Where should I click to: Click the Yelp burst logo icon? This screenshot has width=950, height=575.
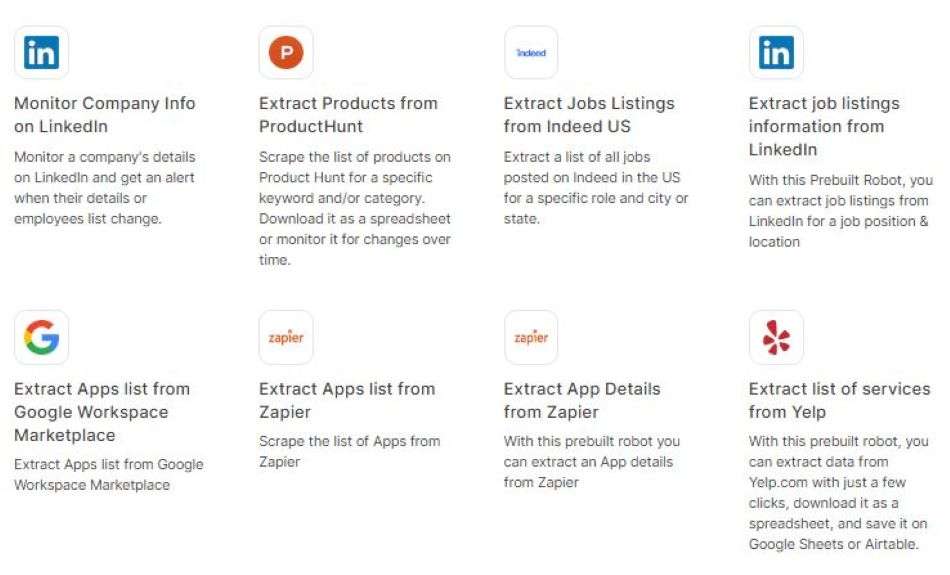[x=776, y=337]
